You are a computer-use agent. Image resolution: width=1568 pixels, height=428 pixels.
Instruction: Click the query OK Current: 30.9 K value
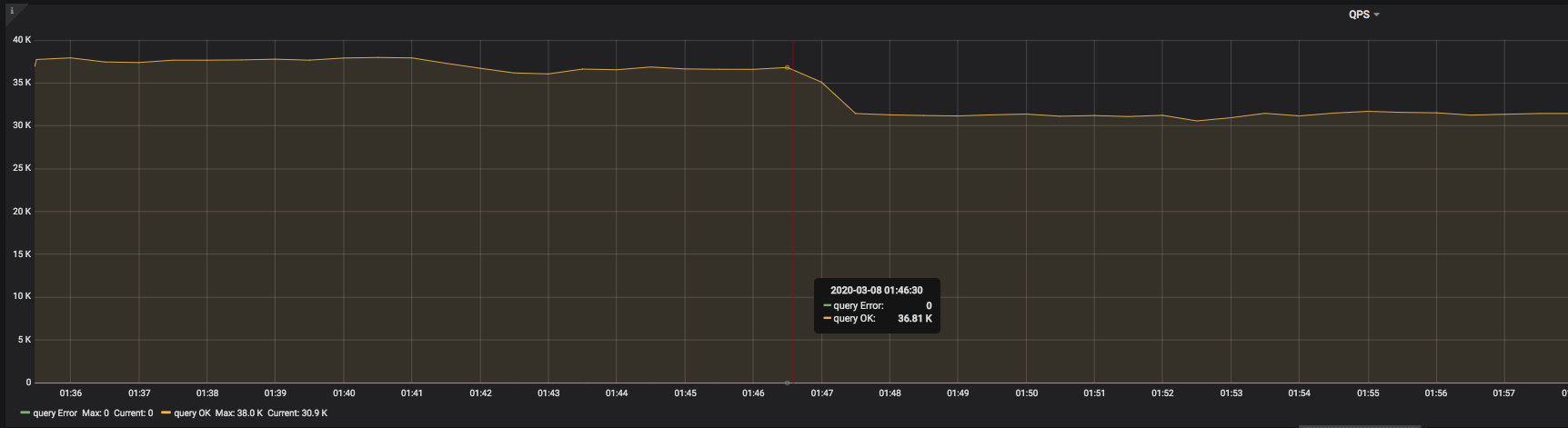(297, 413)
